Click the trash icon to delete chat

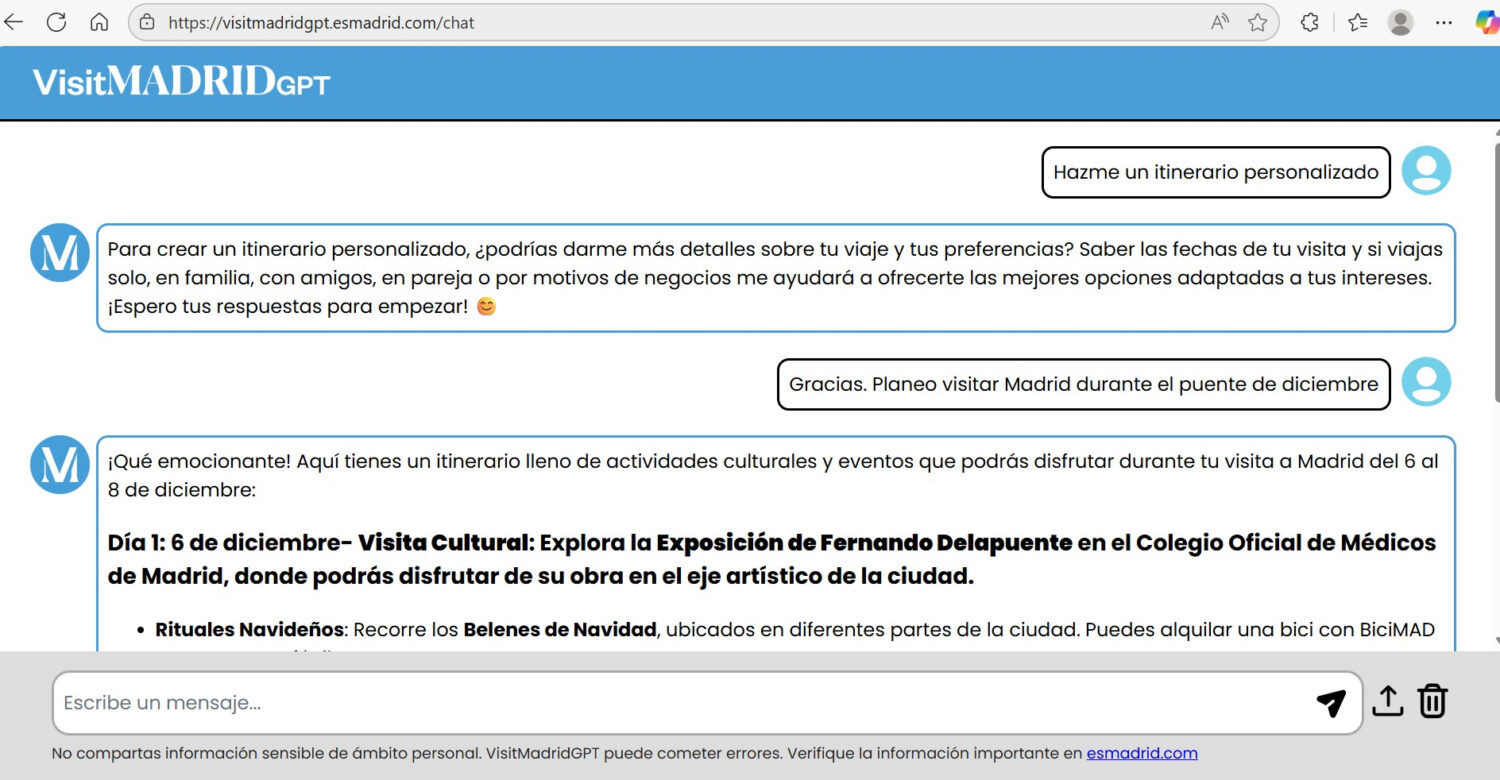tap(1433, 701)
